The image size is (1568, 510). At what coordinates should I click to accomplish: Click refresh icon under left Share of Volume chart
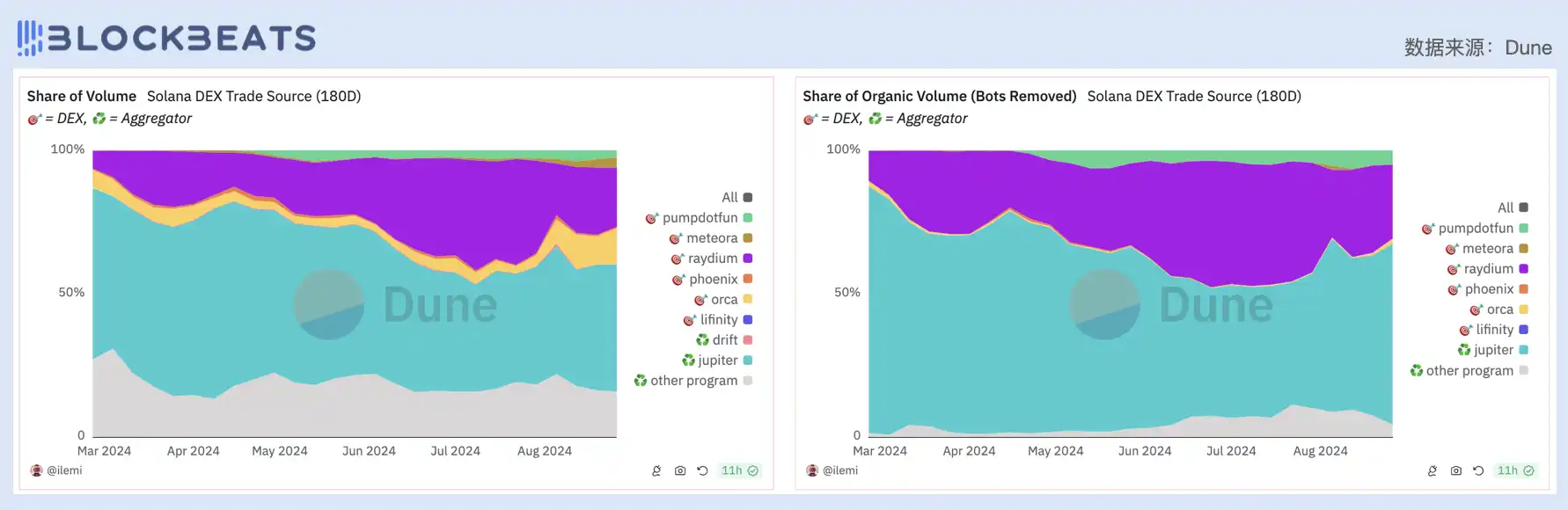[702, 471]
